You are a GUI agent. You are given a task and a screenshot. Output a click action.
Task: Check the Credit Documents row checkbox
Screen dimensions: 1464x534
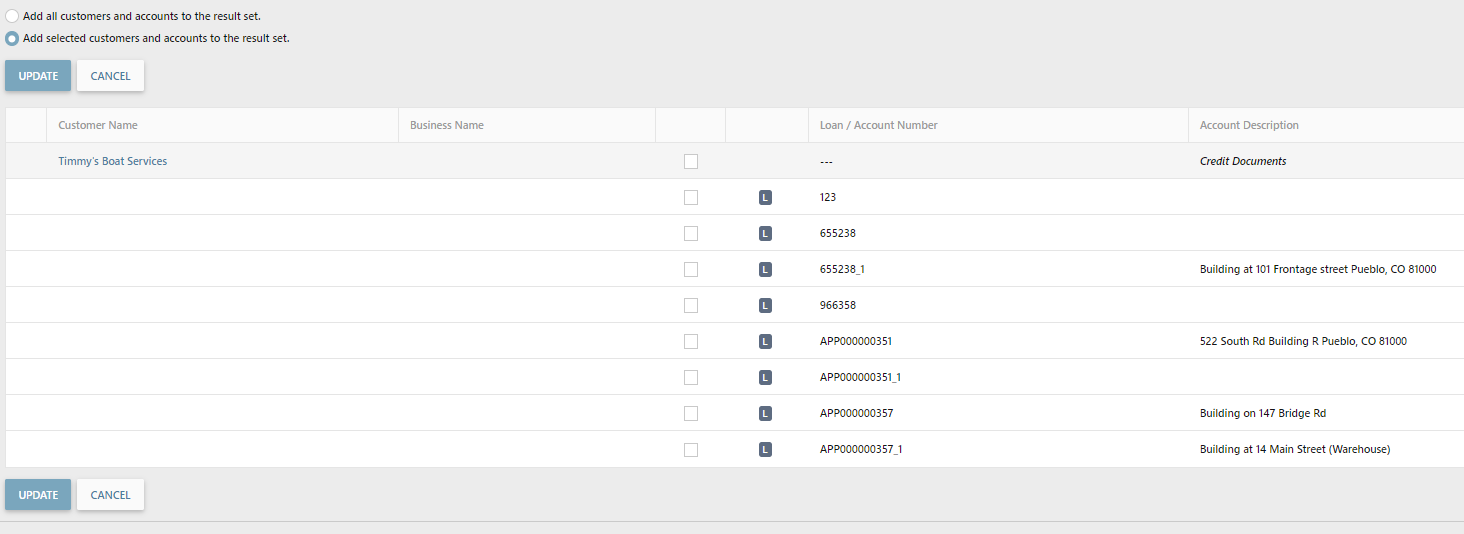[x=691, y=162]
